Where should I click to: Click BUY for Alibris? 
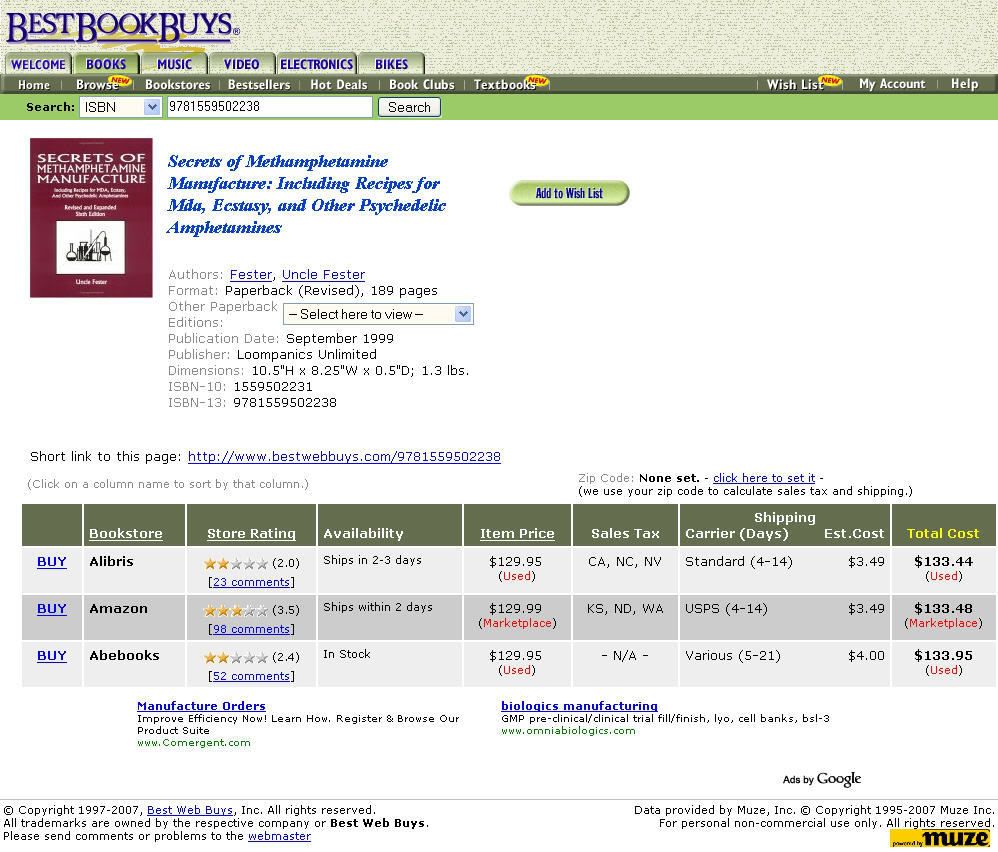point(52,562)
